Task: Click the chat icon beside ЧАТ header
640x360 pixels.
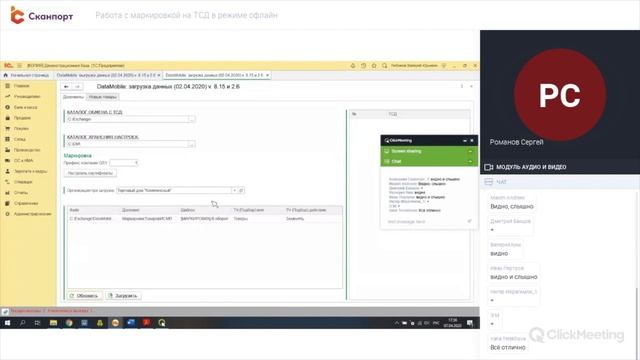Action: pyautogui.click(x=489, y=182)
